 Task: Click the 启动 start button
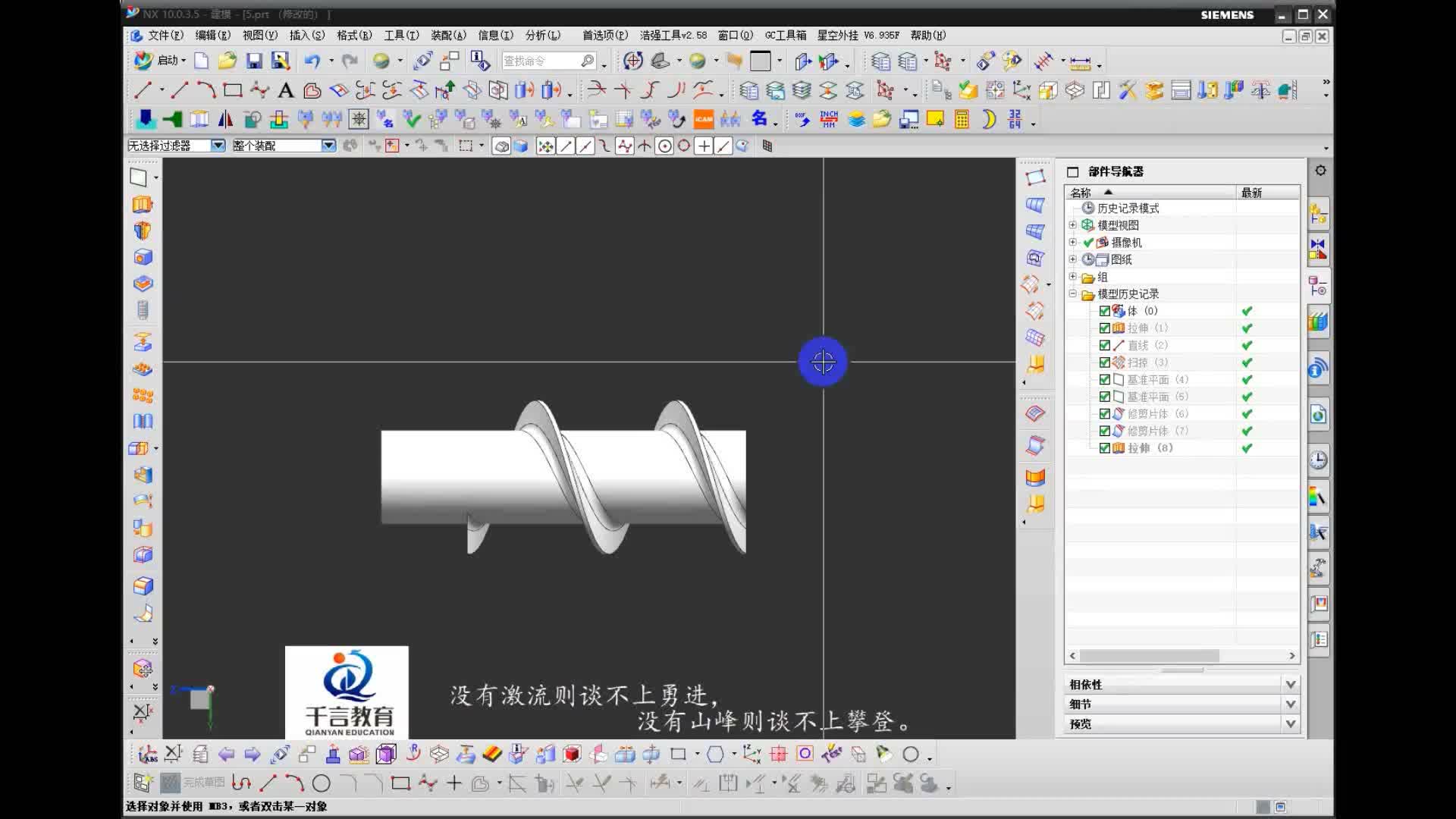pos(159,61)
